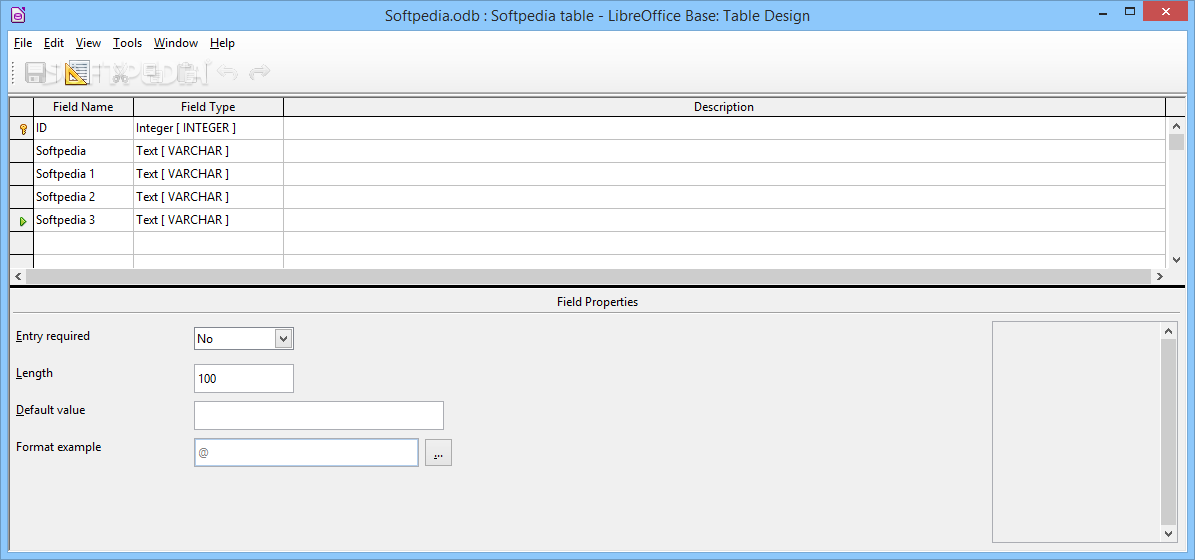Click the Integer [ INTEGER ] field type cell
This screenshot has width=1195, height=560.
coord(208,128)
